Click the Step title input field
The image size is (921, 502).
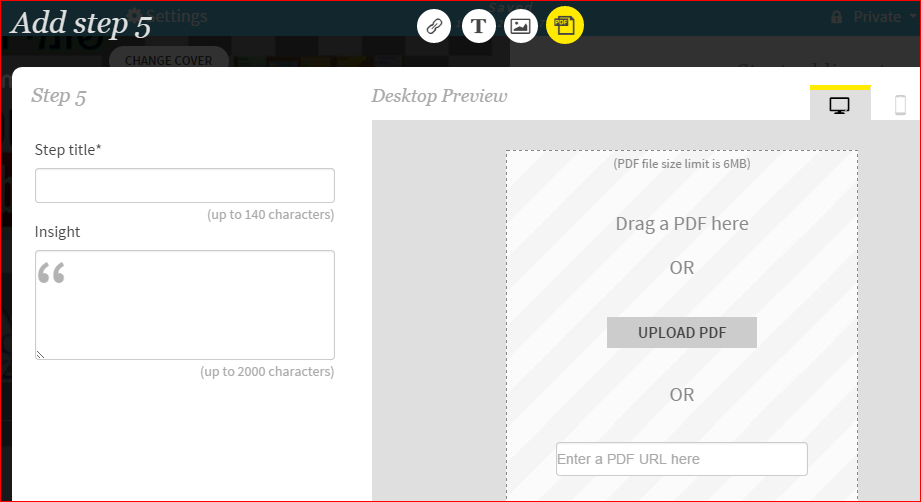tap(185, 186)
